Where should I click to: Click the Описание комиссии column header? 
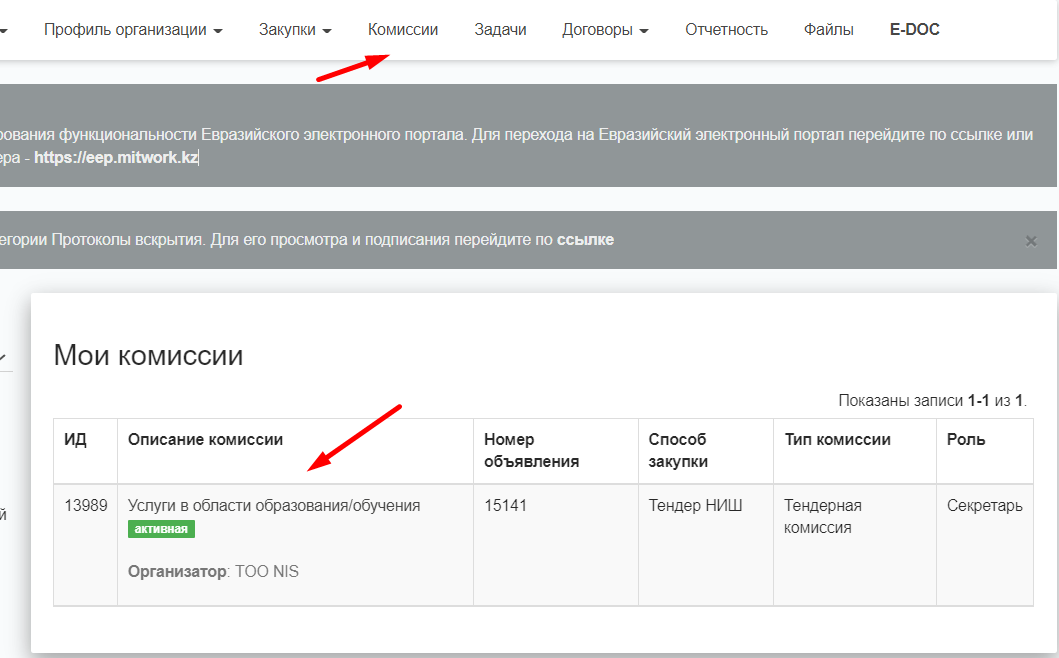pos(205,440)
